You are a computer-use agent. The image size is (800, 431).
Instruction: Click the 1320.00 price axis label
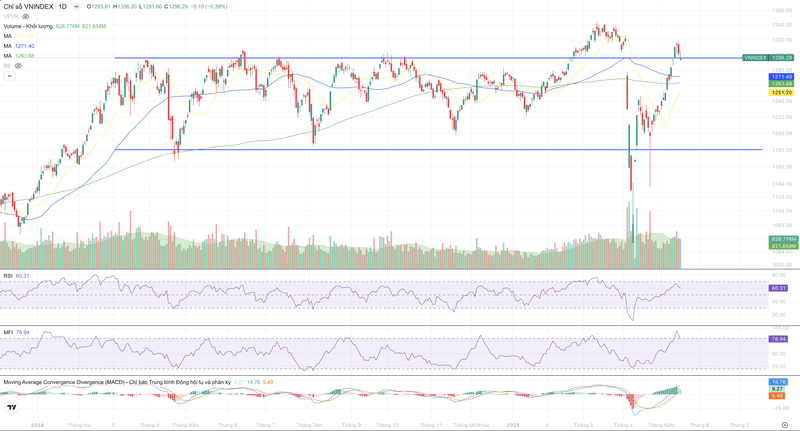[782, 40]
